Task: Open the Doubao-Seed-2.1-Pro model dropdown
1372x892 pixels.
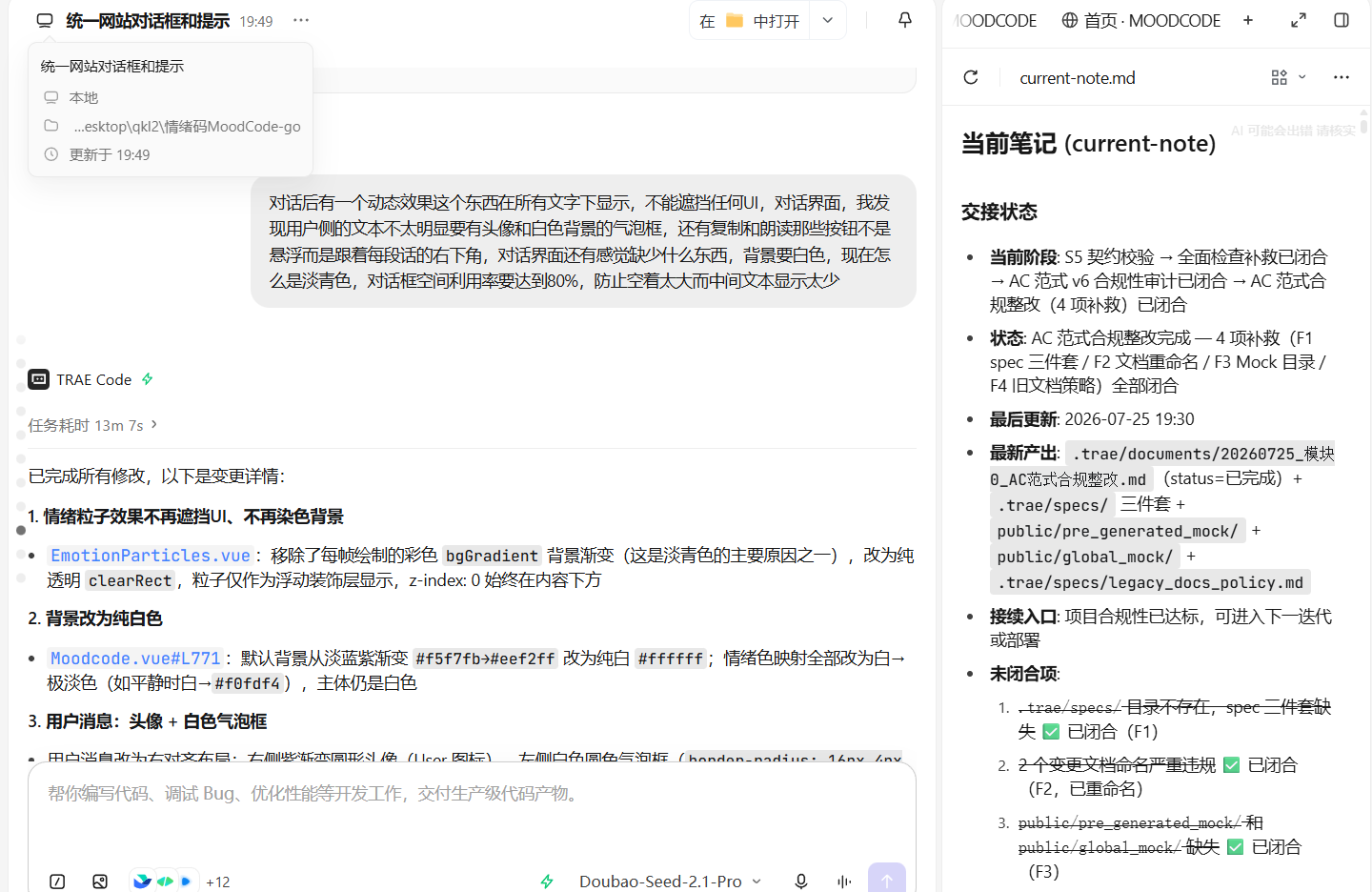Action: (671, 882)
